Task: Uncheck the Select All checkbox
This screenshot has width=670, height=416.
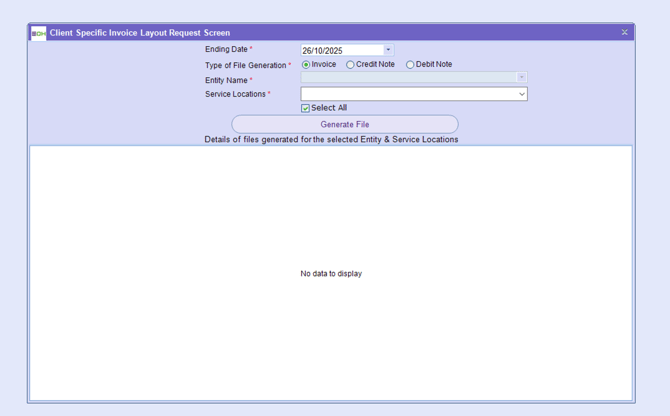Action: coord(306,108)
